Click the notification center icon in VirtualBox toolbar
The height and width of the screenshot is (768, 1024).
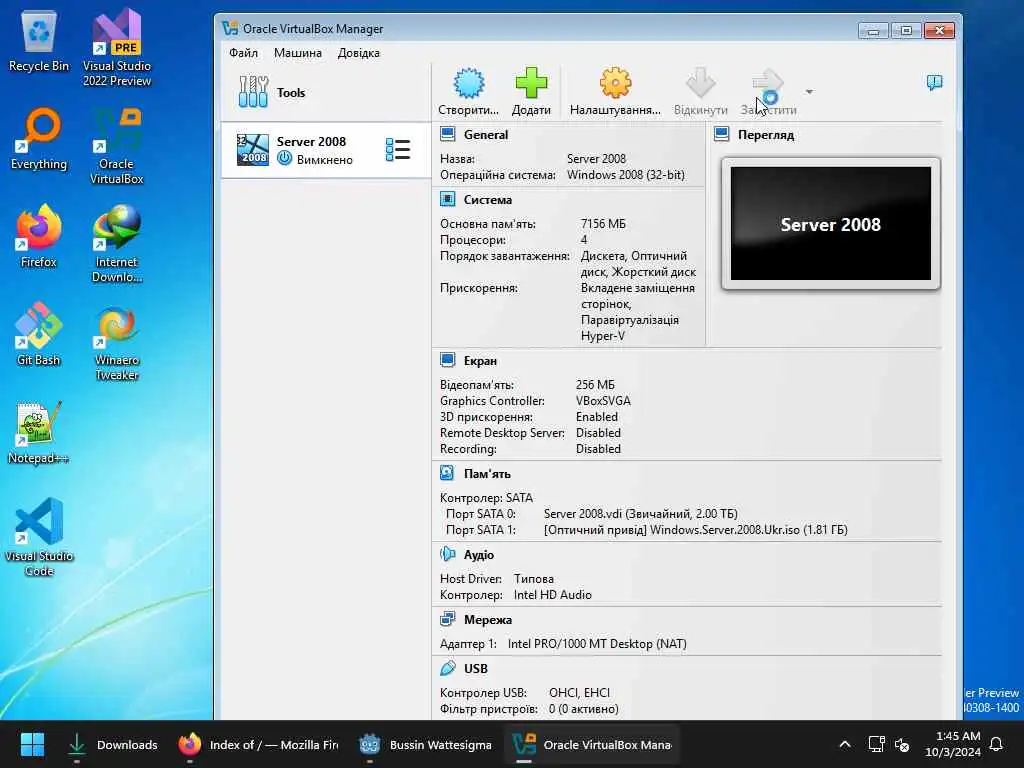(x=935, y=82)
